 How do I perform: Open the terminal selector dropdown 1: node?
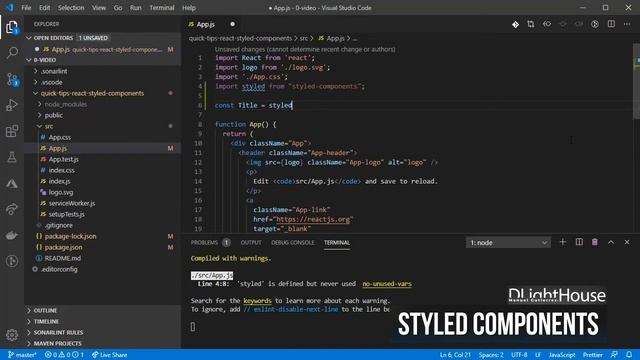pos(508,242)
